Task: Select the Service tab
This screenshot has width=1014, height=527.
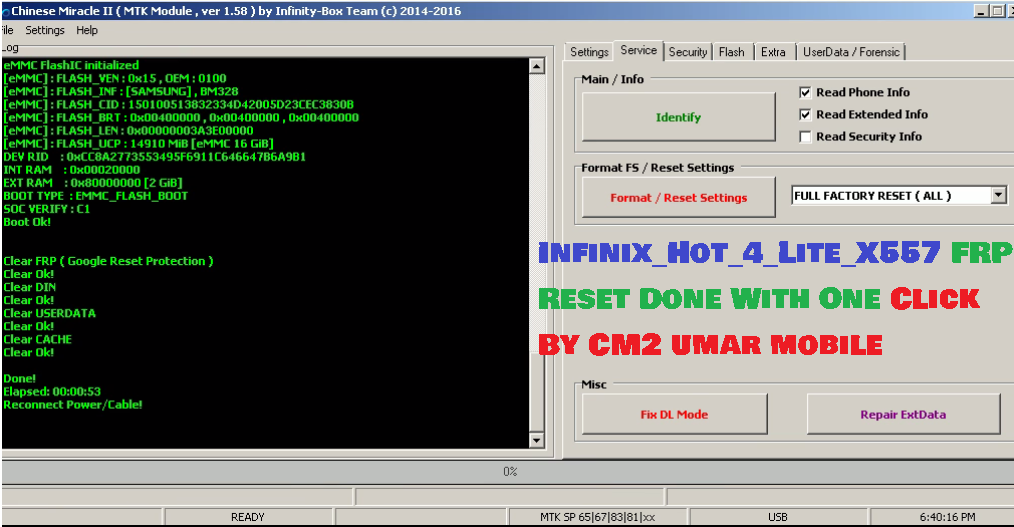Action: pos(638,50)
